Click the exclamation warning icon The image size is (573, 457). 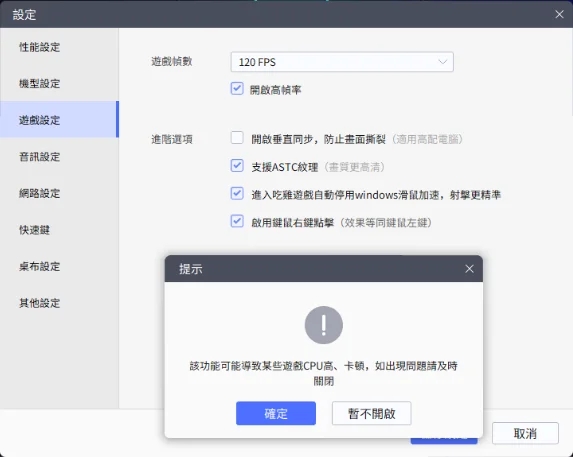pos(323,325)
